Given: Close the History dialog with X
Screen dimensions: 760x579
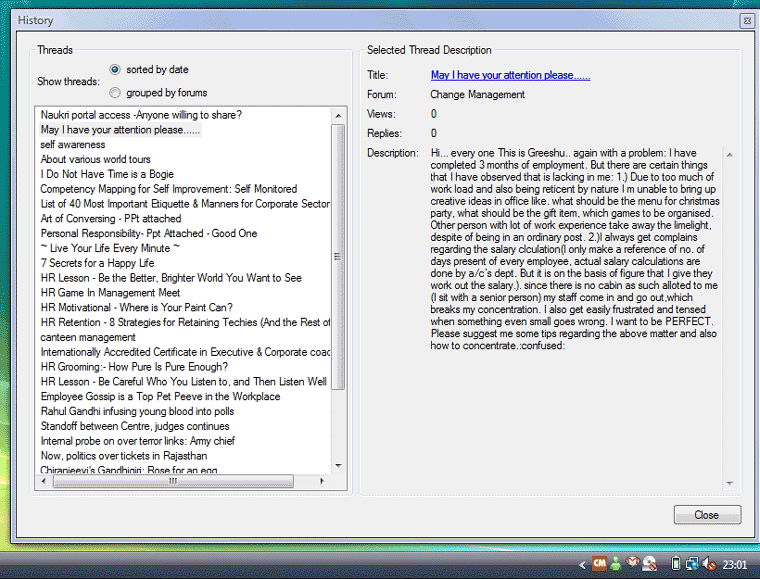Looking at the screenshot, I should [x=747, y=20].
